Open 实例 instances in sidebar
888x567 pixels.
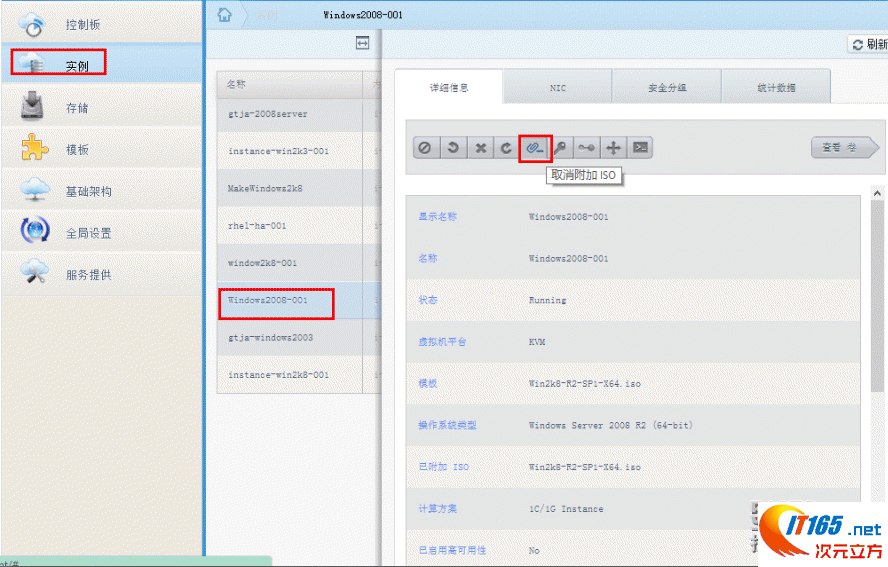tap(102, 63)
